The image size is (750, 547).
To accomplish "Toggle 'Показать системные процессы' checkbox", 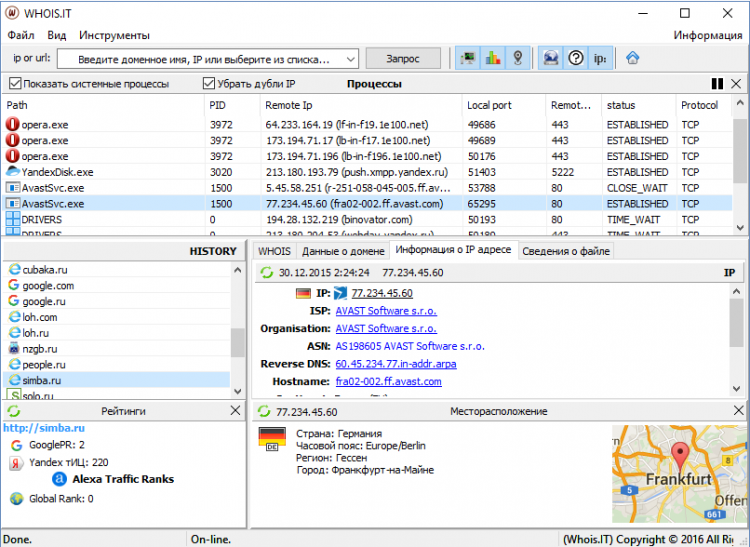I will coord(14,84).
